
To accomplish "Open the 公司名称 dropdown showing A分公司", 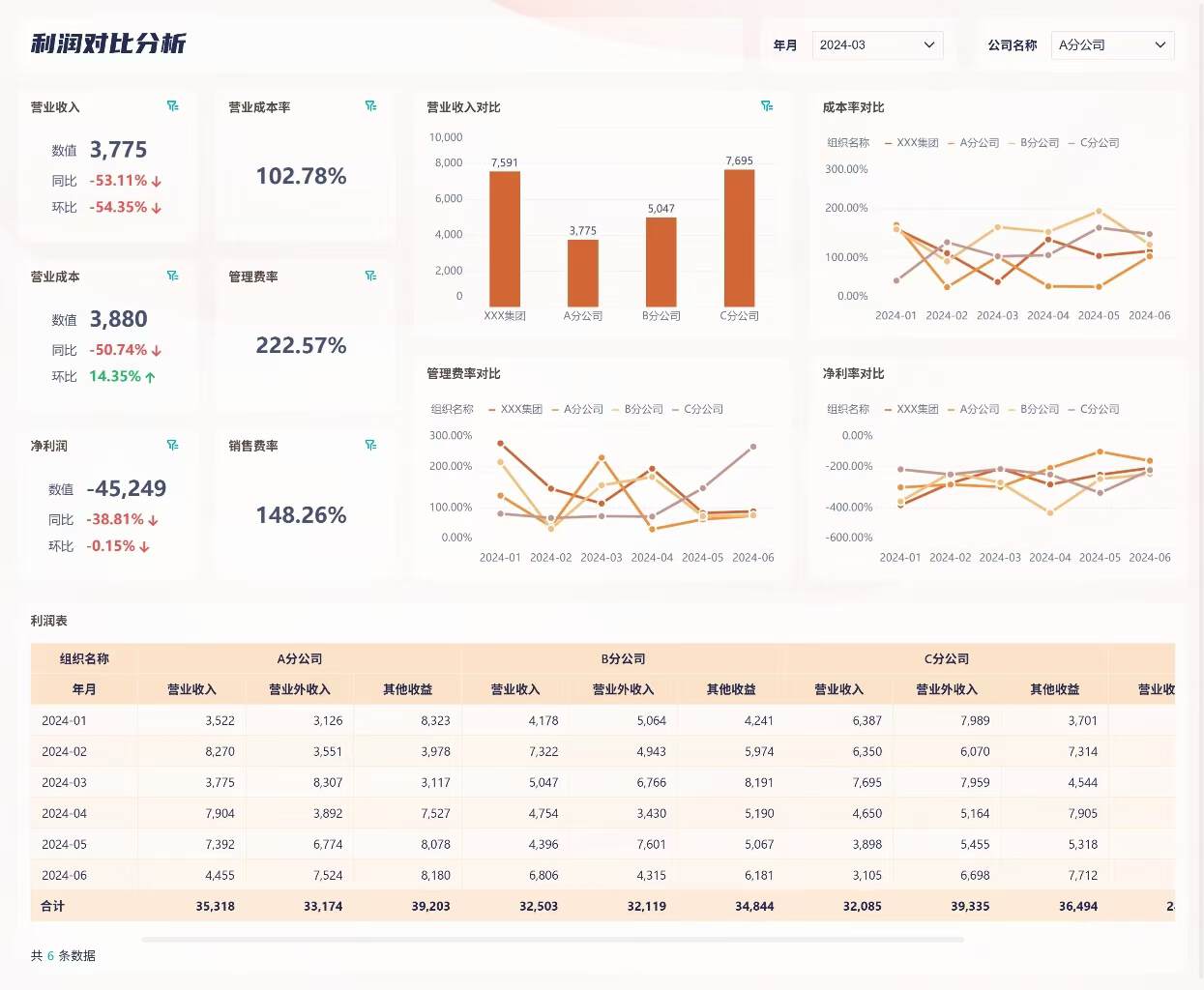I will (x=1112, y=44).
